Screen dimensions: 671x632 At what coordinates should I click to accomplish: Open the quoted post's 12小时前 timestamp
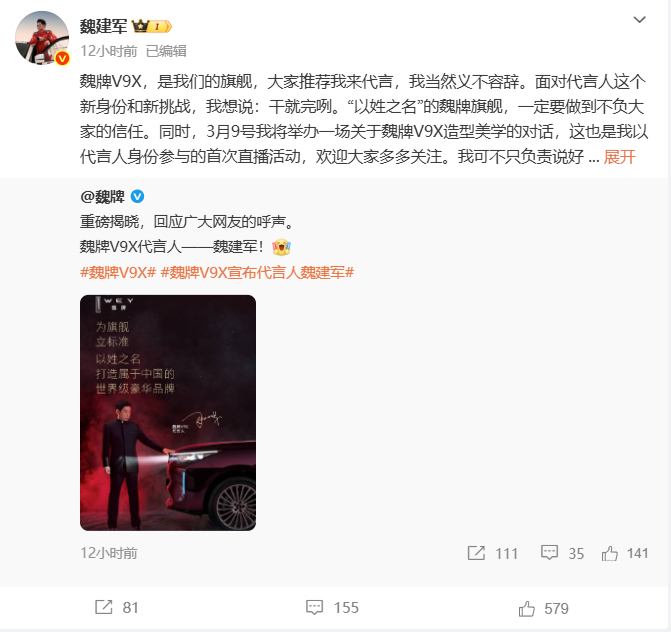(x=109, y=553)
